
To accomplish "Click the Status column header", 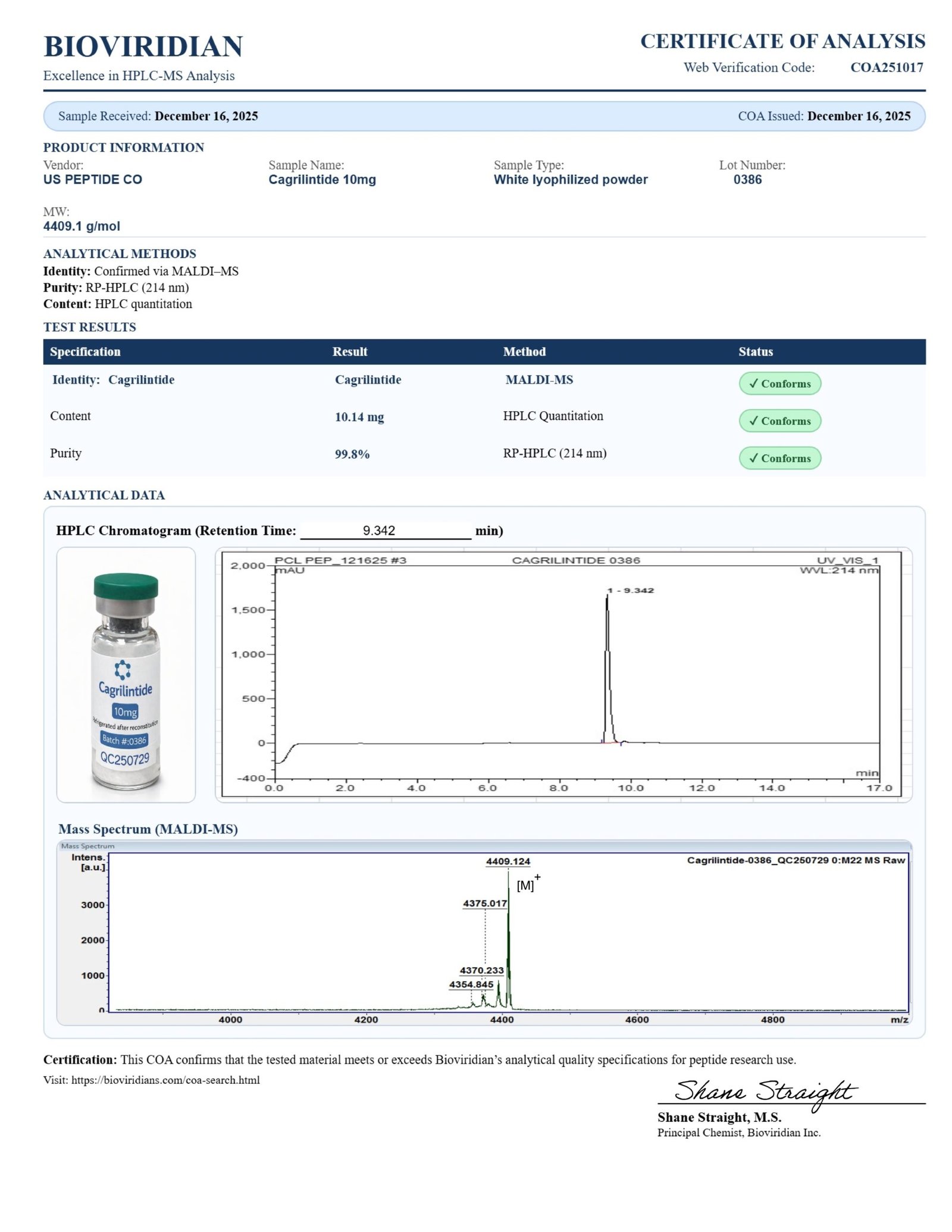I will 756,352.
